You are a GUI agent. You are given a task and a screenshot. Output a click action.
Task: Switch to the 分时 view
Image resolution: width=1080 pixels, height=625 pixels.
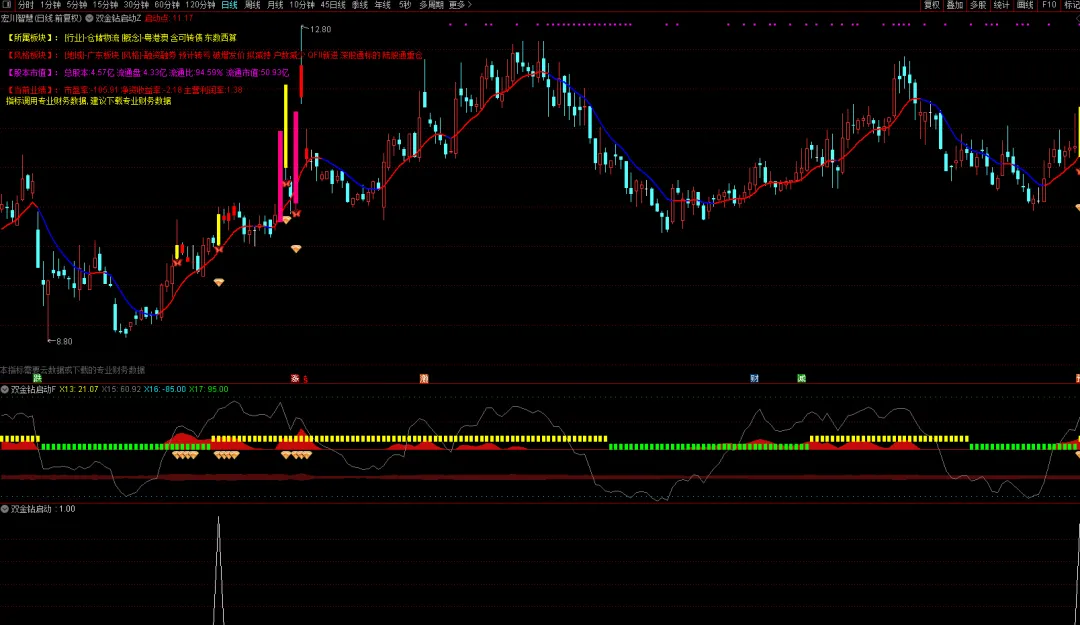point(25,5)
